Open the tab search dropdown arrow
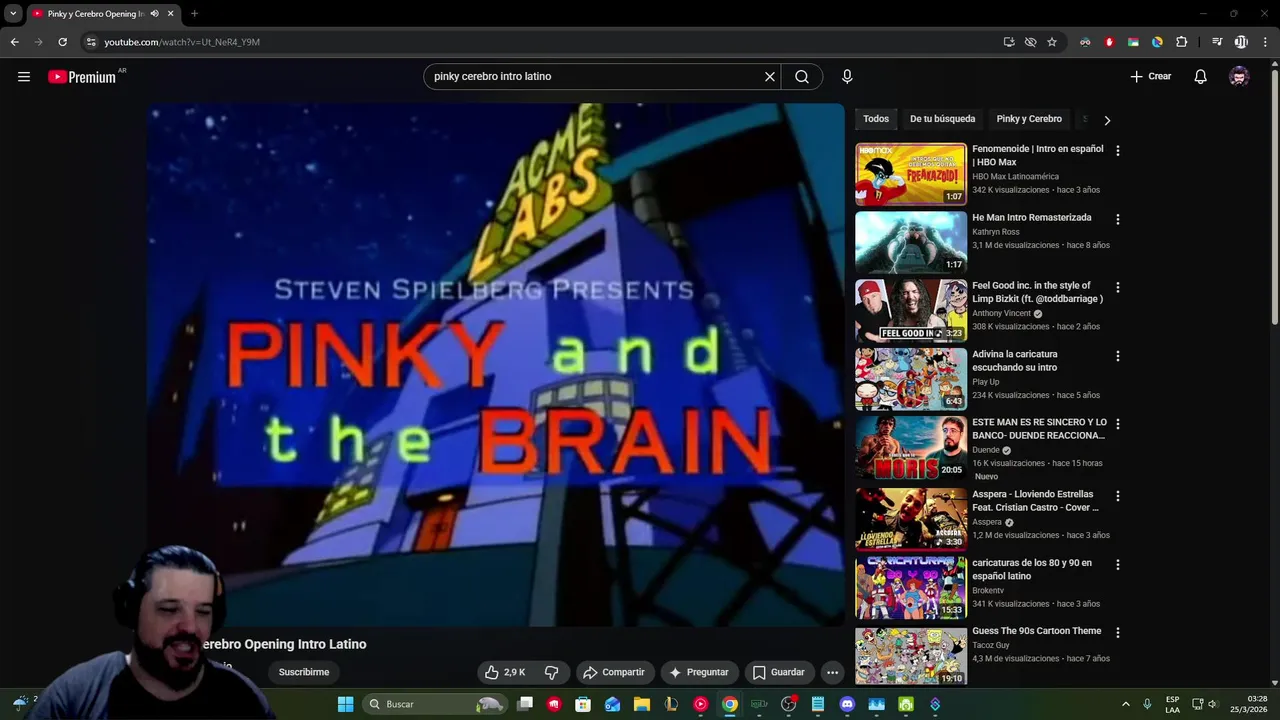 (13, 14)
